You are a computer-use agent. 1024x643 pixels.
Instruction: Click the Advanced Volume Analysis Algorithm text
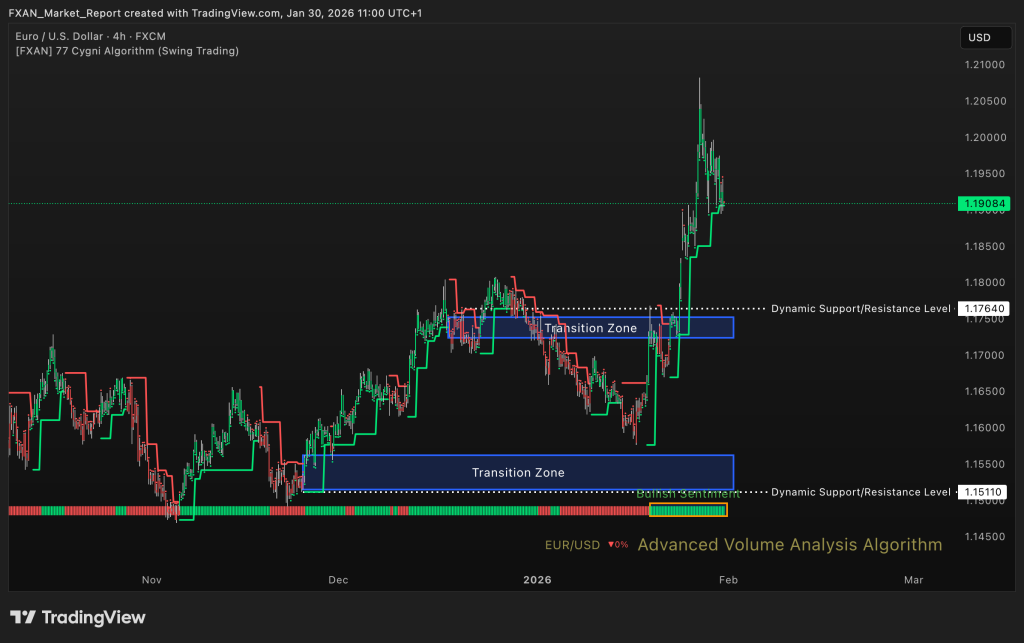pyautogui.click(x=789, y=545)
